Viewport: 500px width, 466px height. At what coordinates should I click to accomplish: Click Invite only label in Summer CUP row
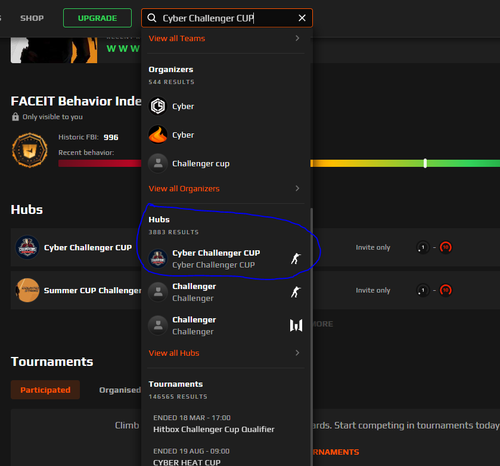[x=373, y=290]
